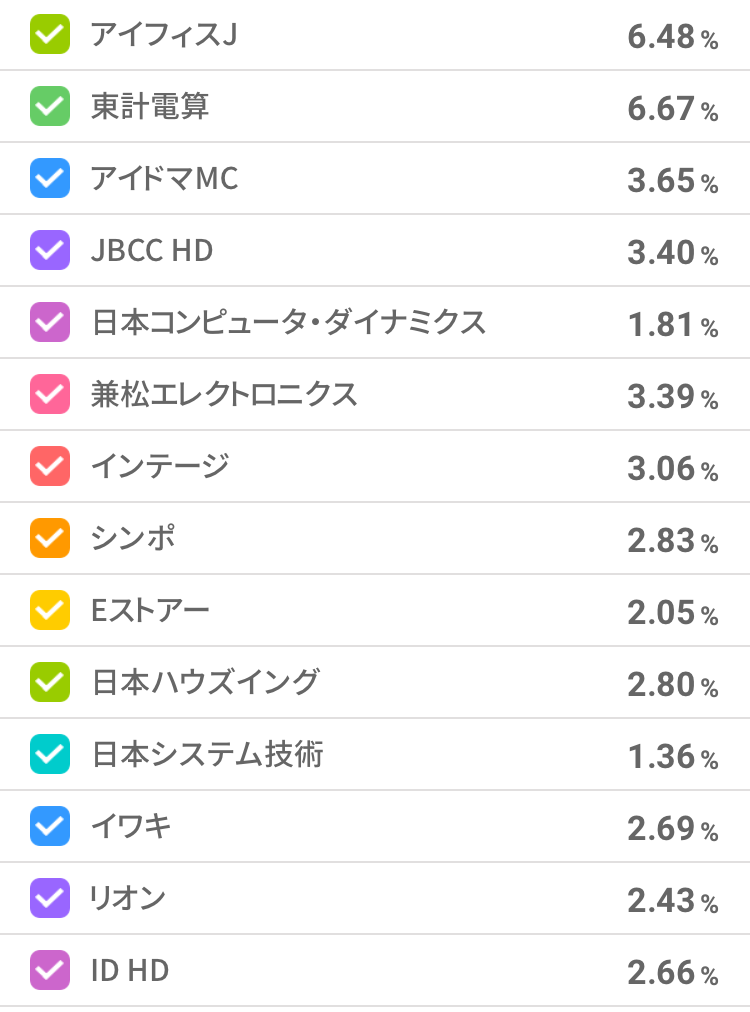Image resolution: width=750 pixels, height=1012 pixels.
Task: Uncheck the Eストアー yellow checkbox
Action: (50, 610)
